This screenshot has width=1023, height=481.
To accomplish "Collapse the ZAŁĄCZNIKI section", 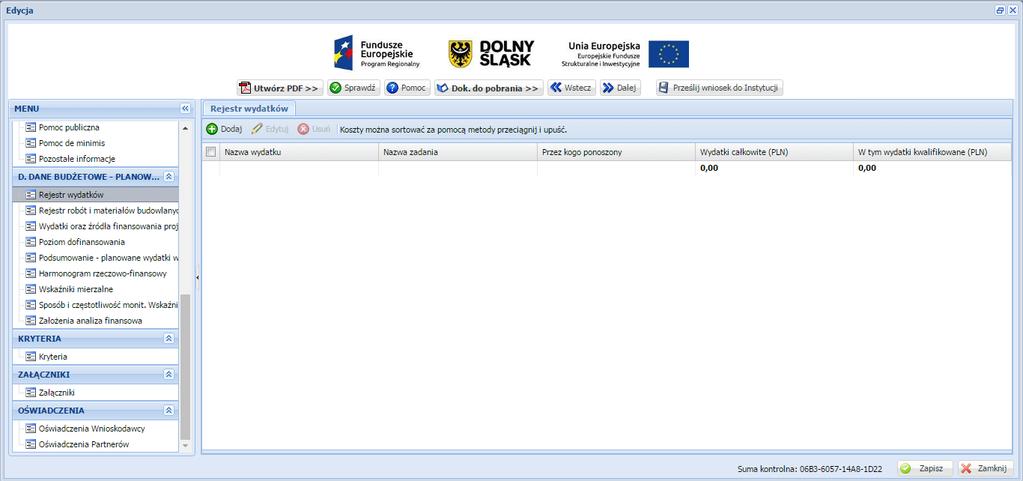I will (x=168, y=375).
